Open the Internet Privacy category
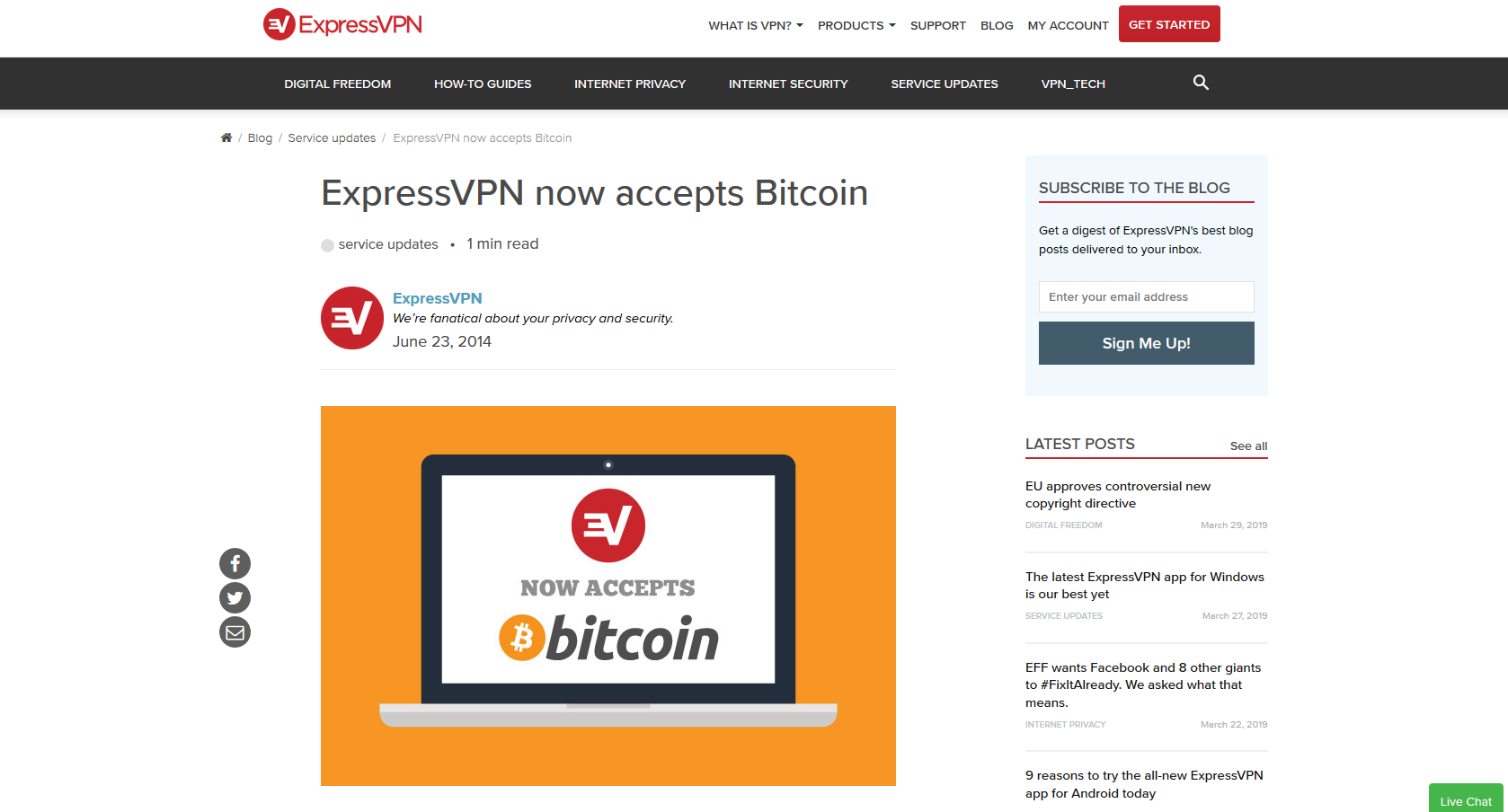The width and height of the screenshot is (1508, 812). tap(630, 84)
